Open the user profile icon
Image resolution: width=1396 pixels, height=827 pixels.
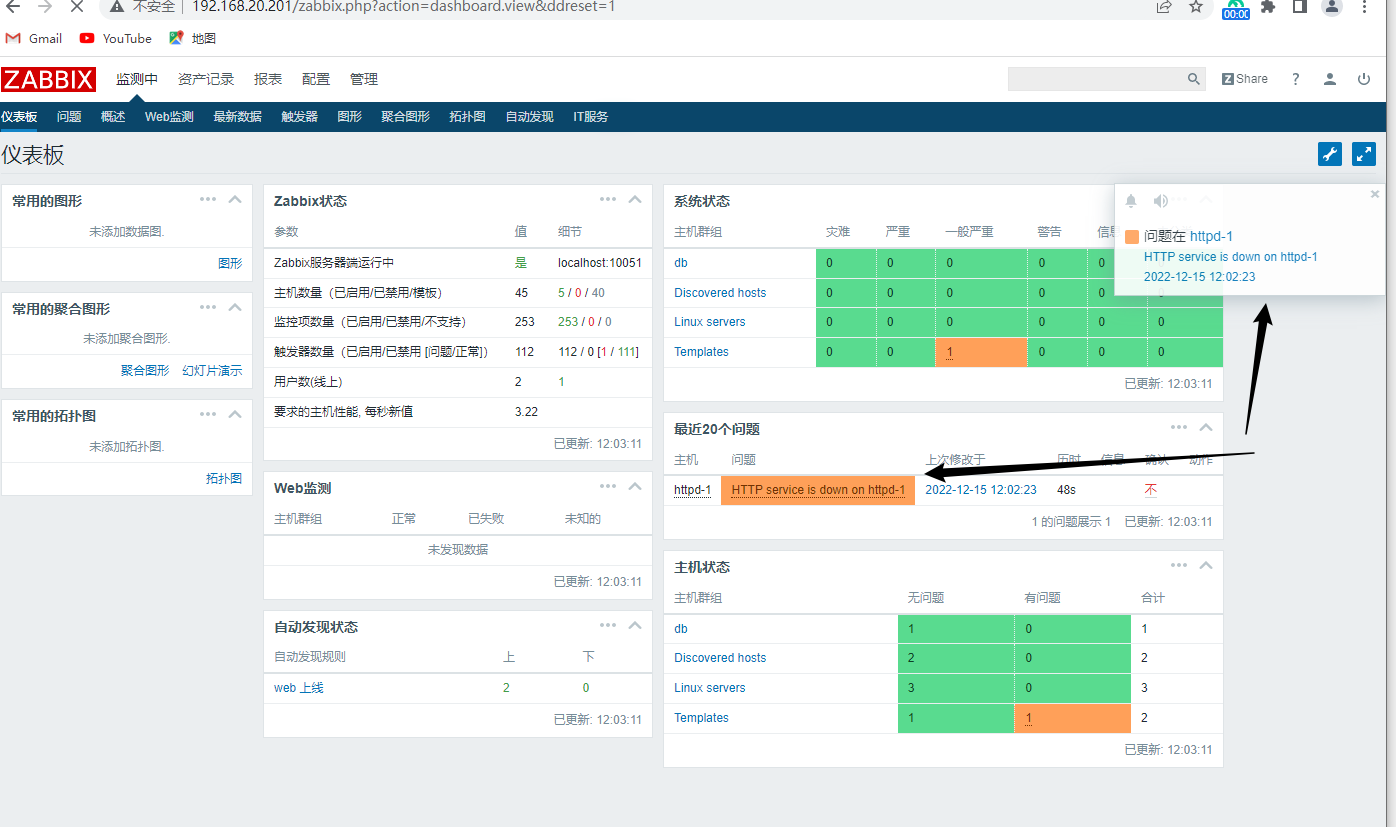pos(1329,79)
